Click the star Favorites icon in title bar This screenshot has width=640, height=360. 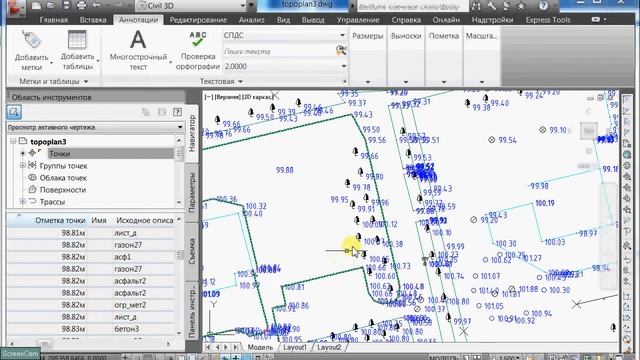pyautogui.click(x=521, y=6)
